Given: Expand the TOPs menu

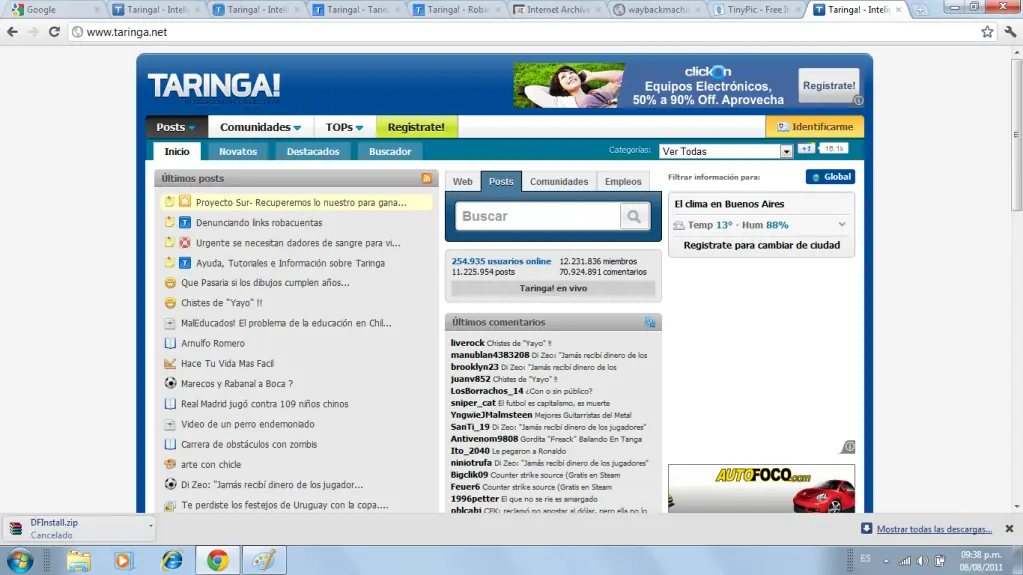Looking at the screenshot, I should (344, 127).
